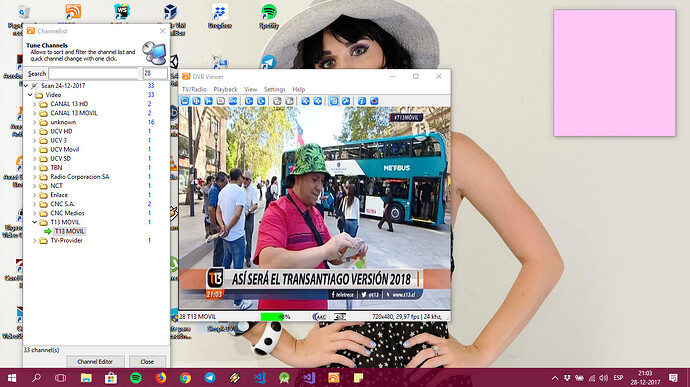This screenshot has height=387, width=690.
Task: Open the Settings menu
Action: tap(275, 89)
